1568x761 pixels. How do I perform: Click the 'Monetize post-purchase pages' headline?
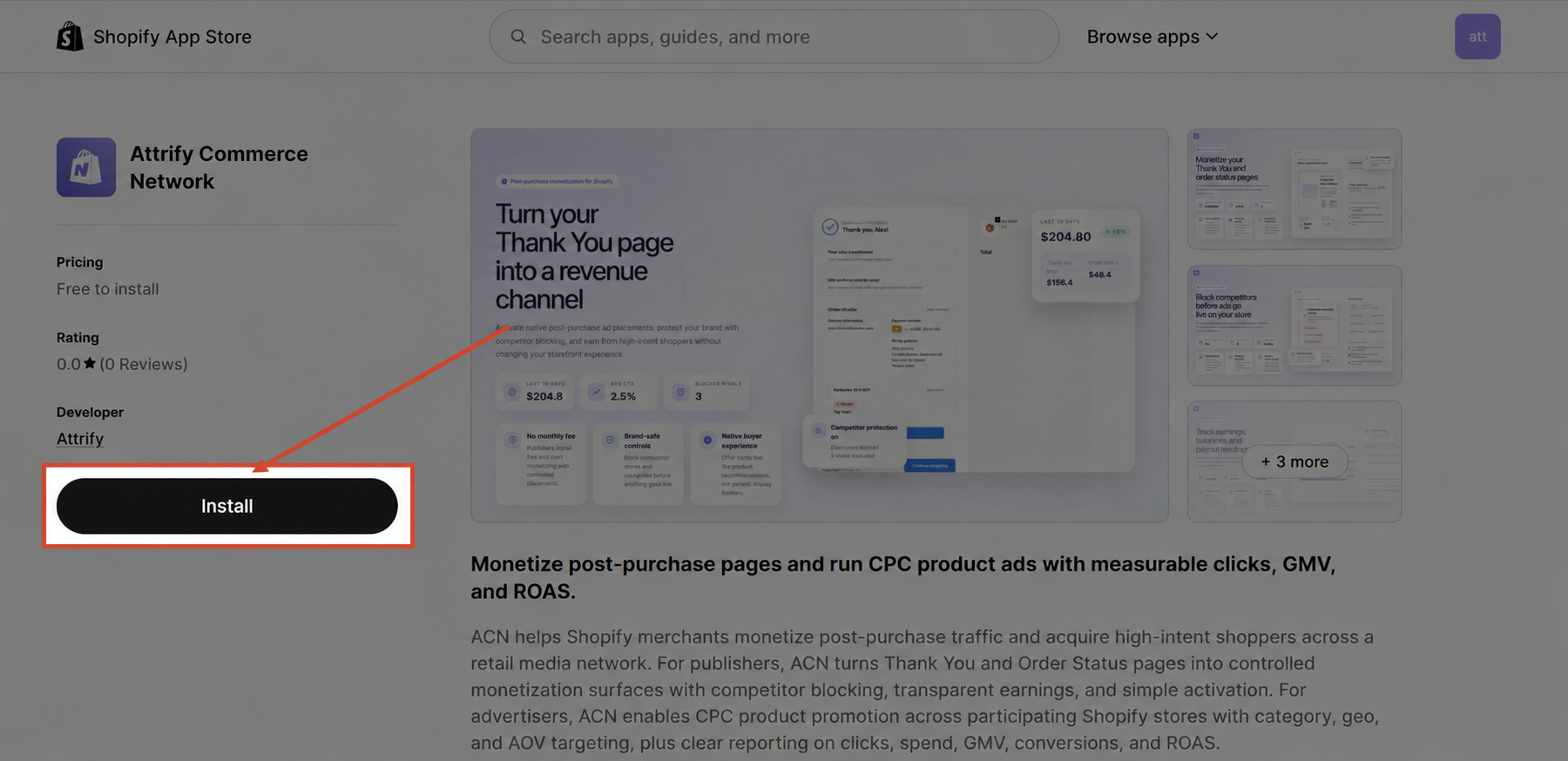pos(903,577)
